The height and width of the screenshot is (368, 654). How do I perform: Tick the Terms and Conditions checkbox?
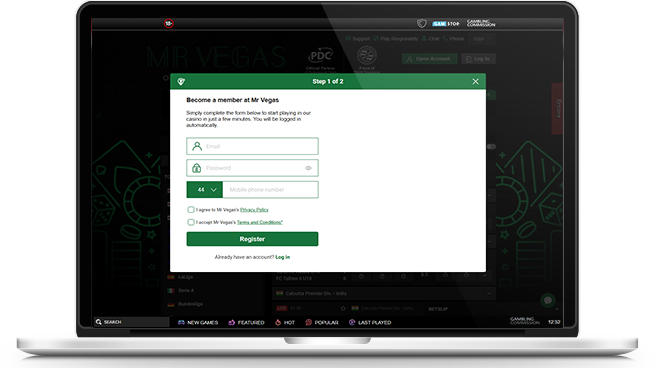pyautogui.click(x=191, y=222)
